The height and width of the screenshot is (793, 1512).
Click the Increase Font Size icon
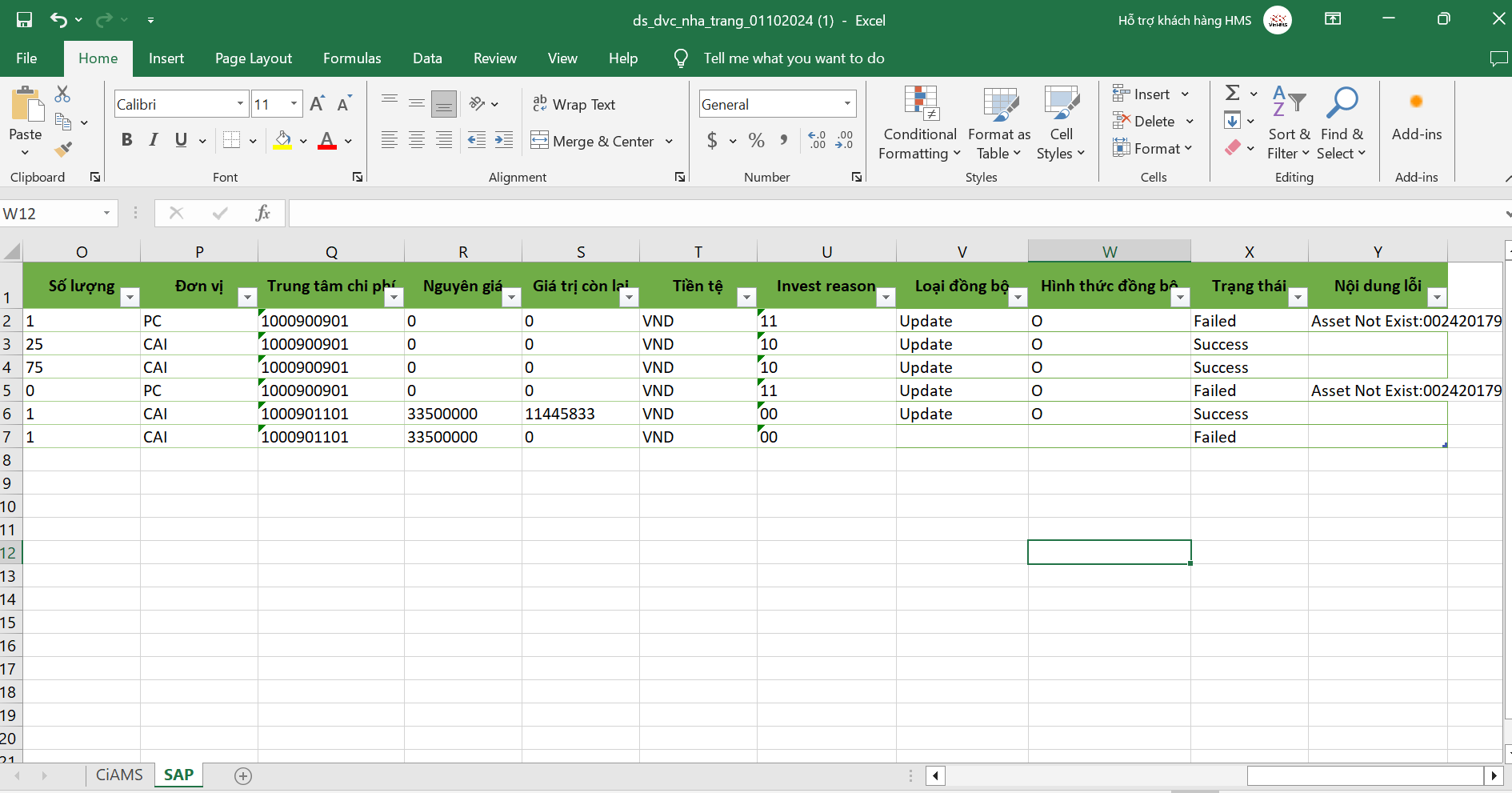[x=317, y=104]
